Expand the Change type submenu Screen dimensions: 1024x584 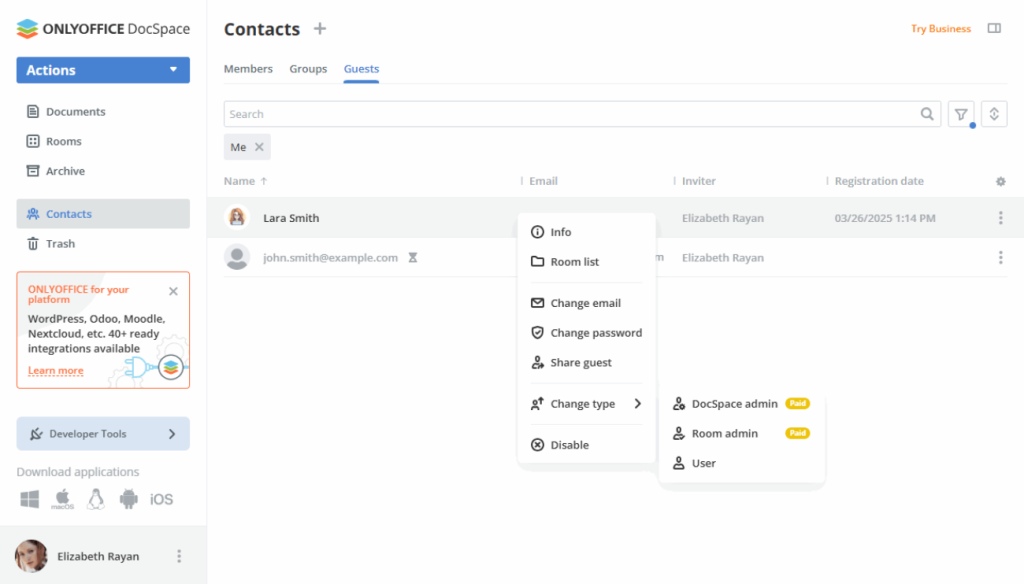tap(583, 404)
